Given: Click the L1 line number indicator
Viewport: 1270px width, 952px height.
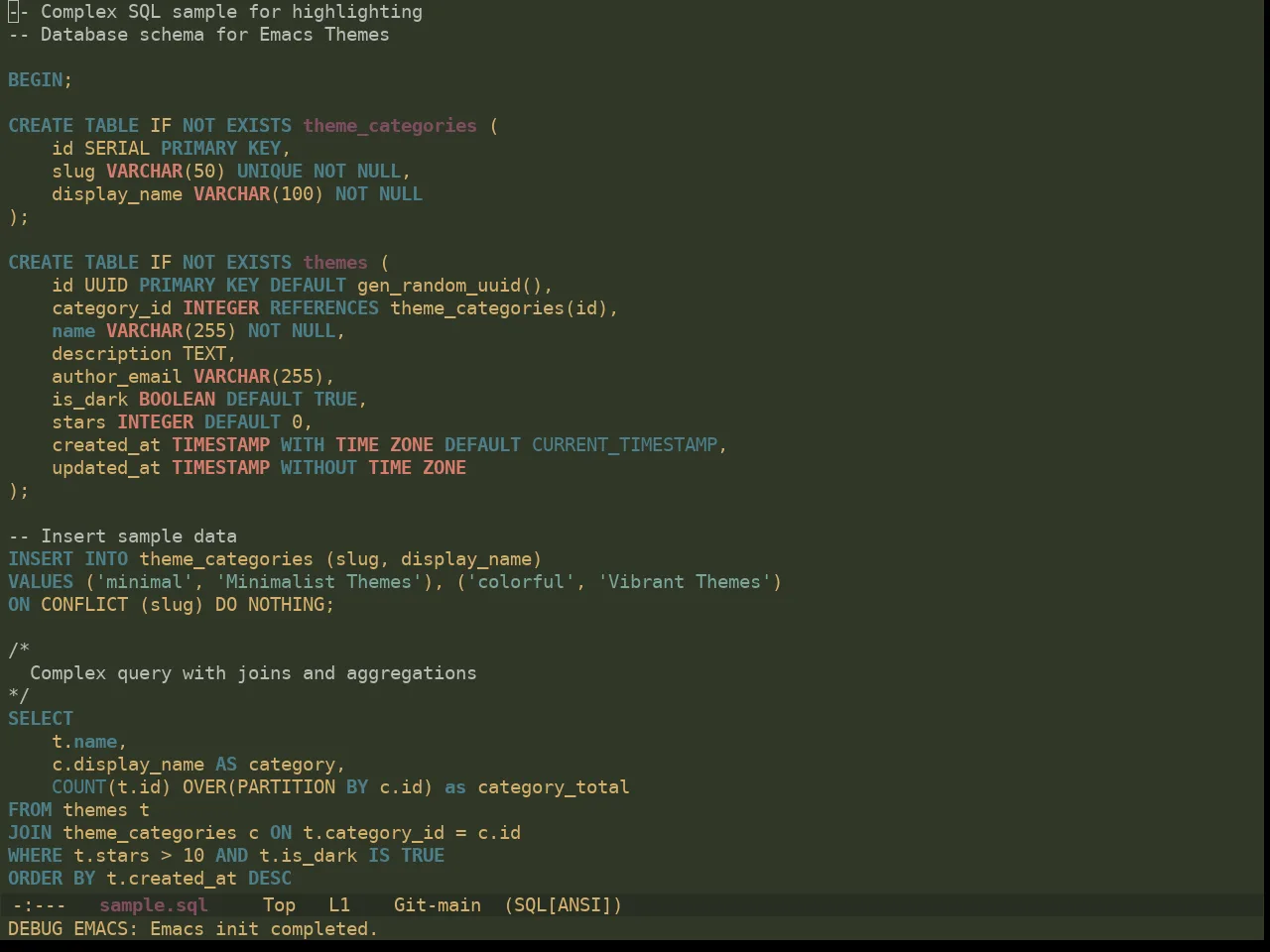Looking at the screenshot, I should 339,904.
